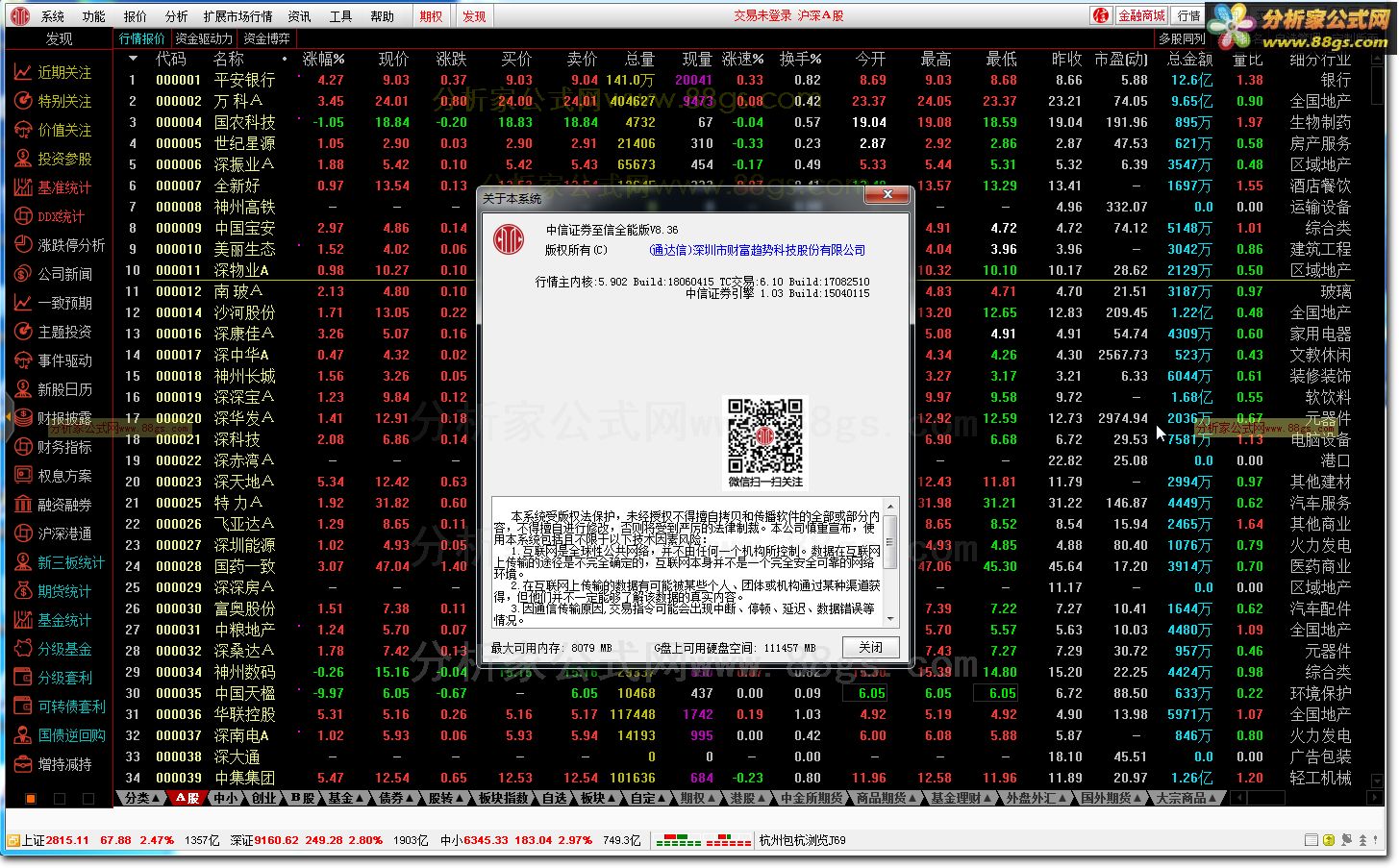Open 涨跌停分析 sidebar item
This screenshot has height=868, width=1399.
coord(60,245)
